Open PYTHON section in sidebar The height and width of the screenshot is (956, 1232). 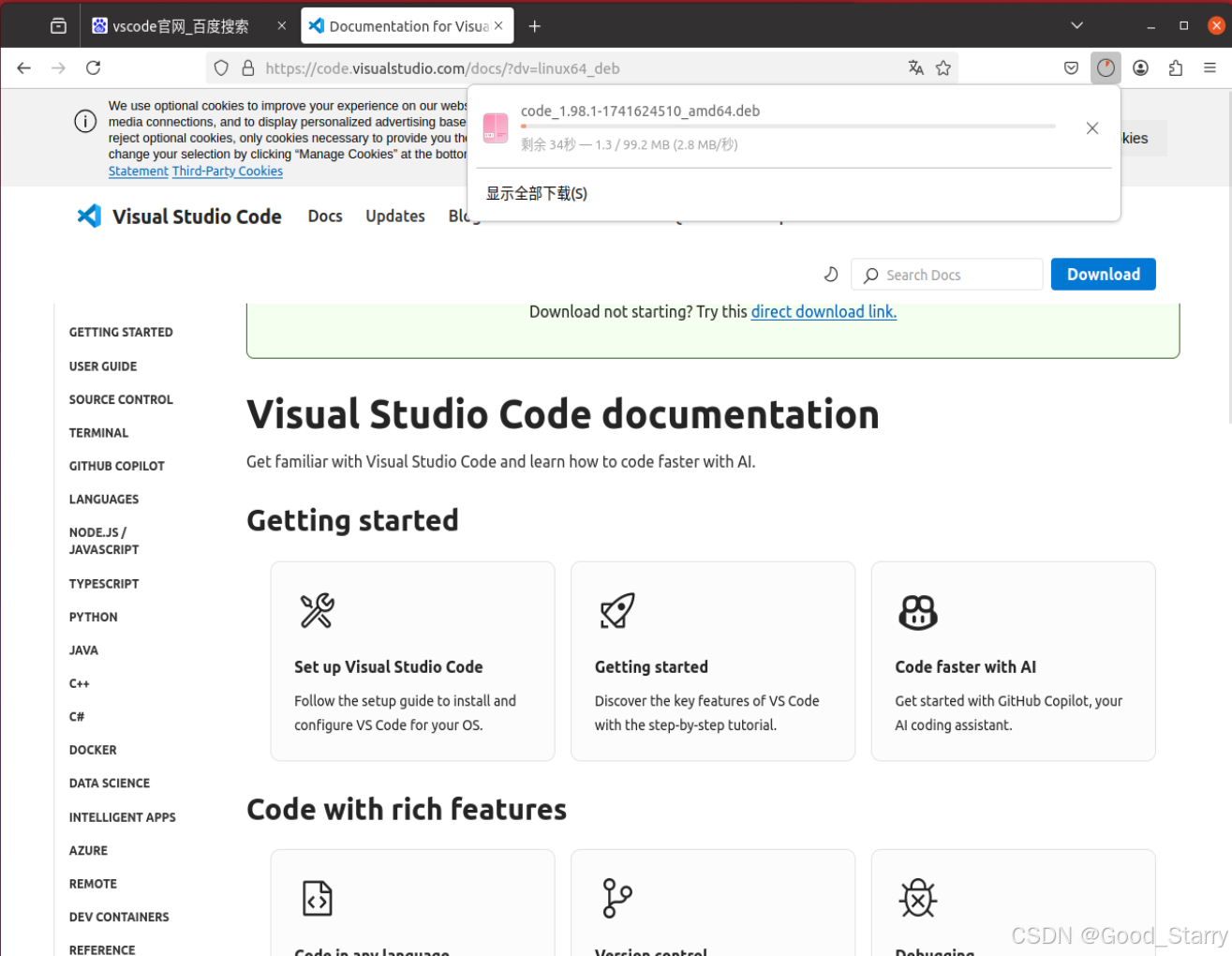coord(93,617)
